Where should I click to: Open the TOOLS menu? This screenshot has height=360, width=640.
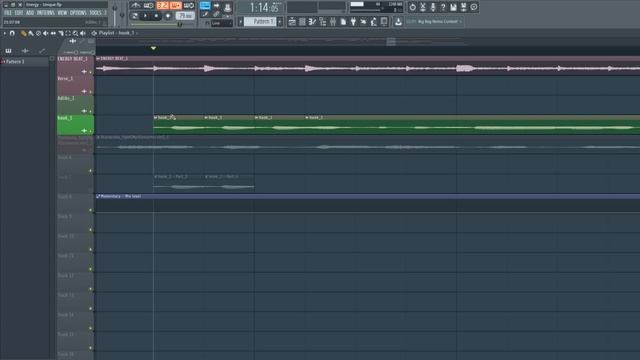[x=95, y=13]
